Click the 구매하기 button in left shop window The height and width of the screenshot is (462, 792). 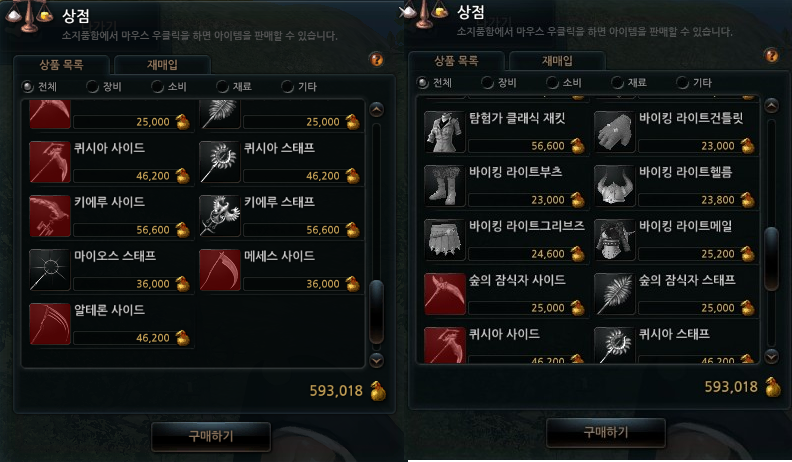(211, 436)
